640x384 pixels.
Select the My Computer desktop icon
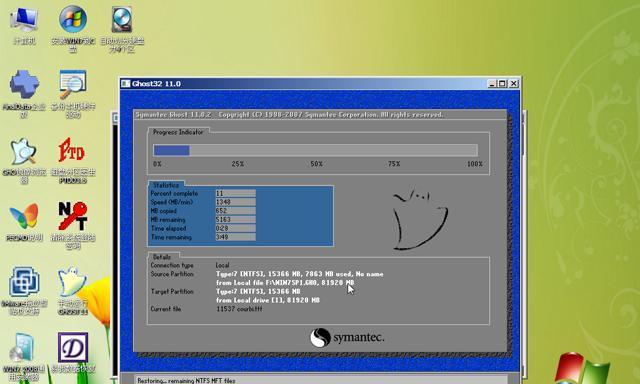[24, 24]
